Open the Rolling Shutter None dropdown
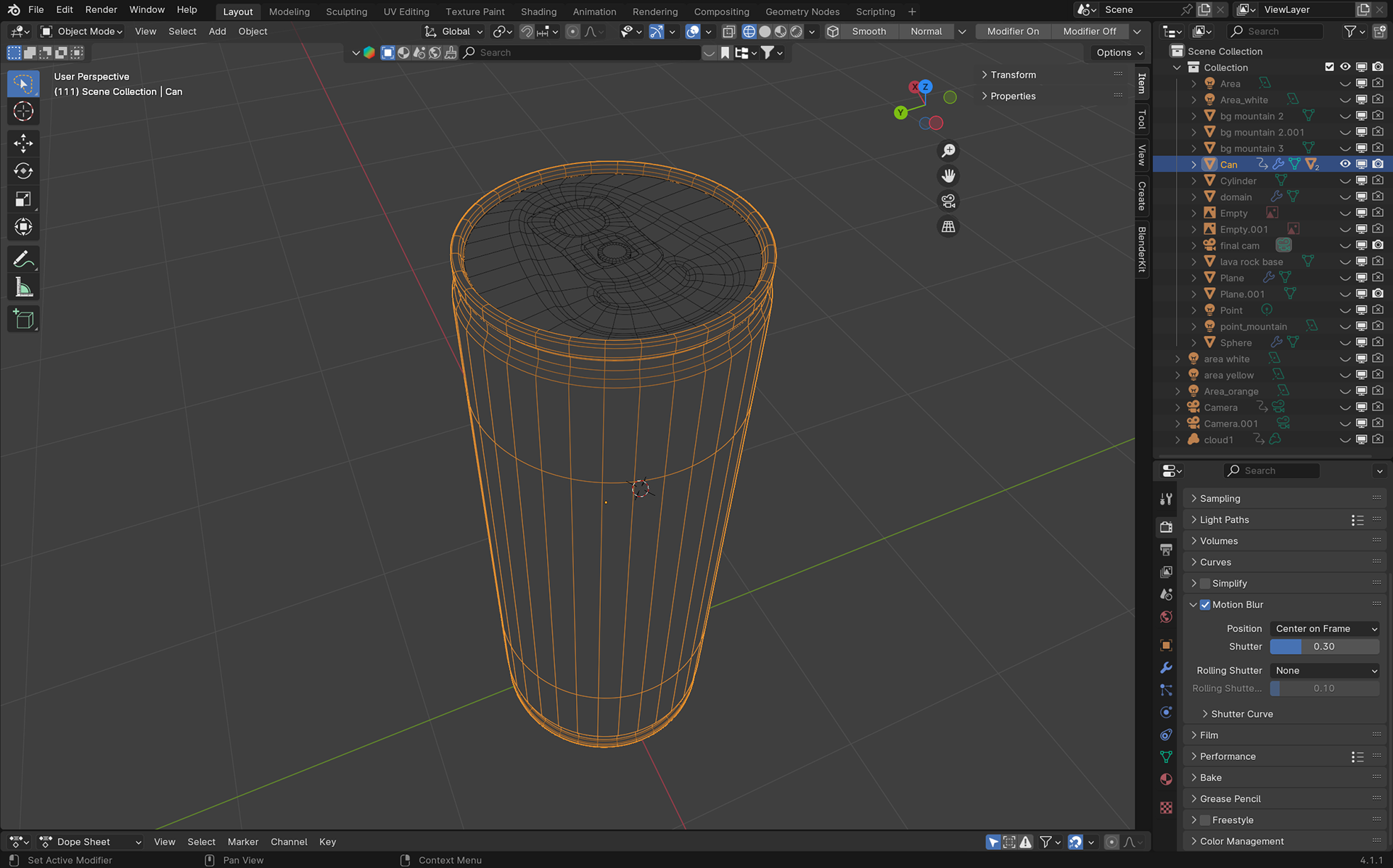Screen dimensions: 1393x868 (1325, 671)
